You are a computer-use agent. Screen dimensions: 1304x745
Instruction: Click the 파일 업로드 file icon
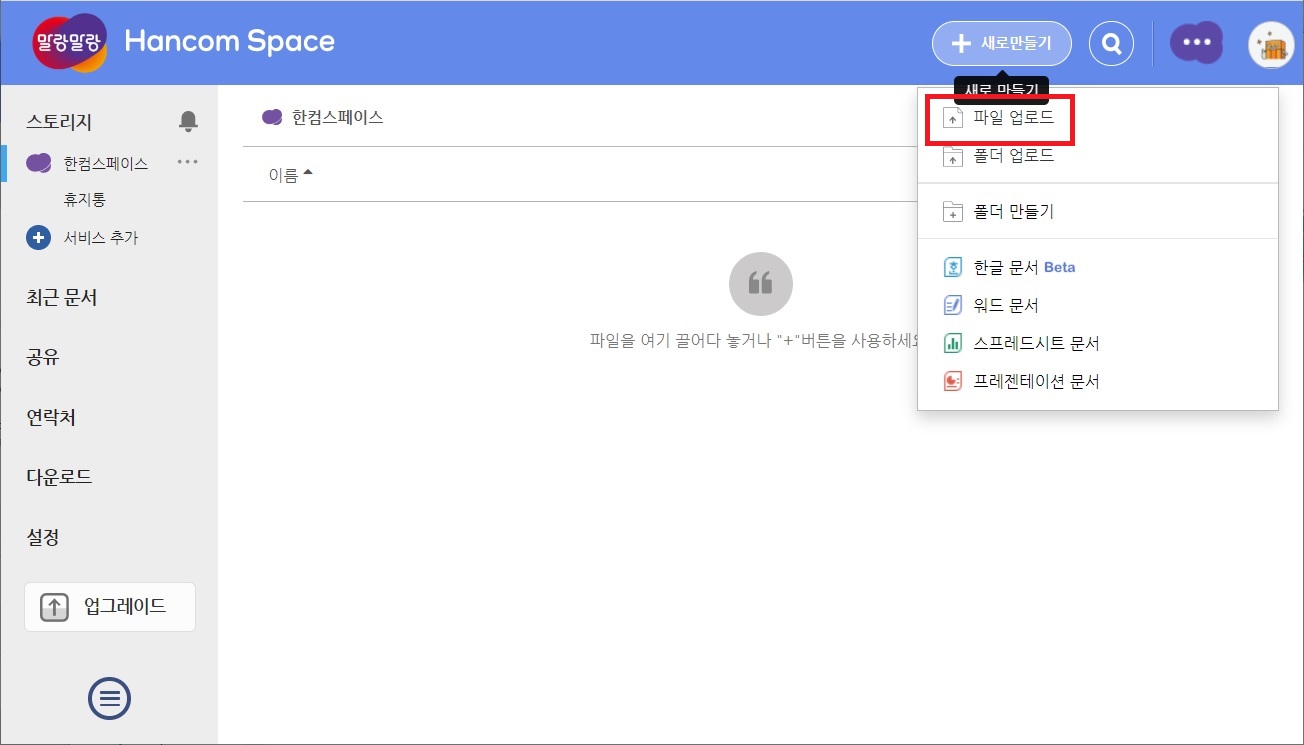pos(953,118)
